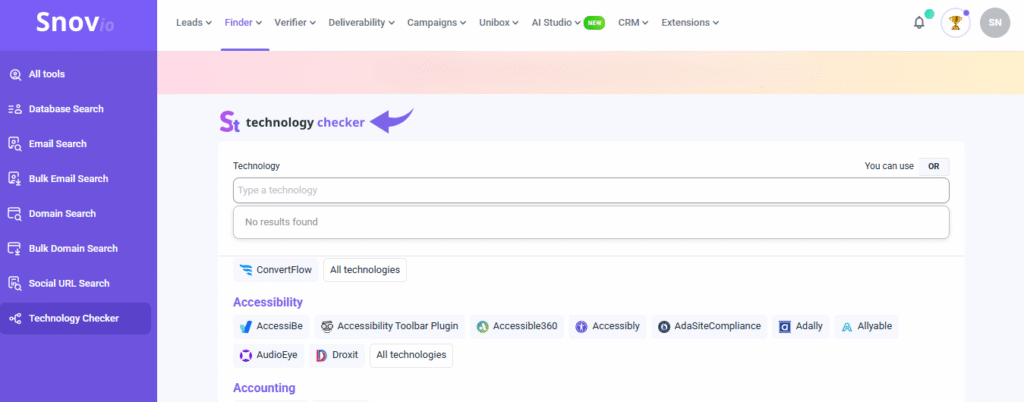The image size is (1024, 402).
Task: Open the Accounting category heading
Action: (x=264, y=388)
